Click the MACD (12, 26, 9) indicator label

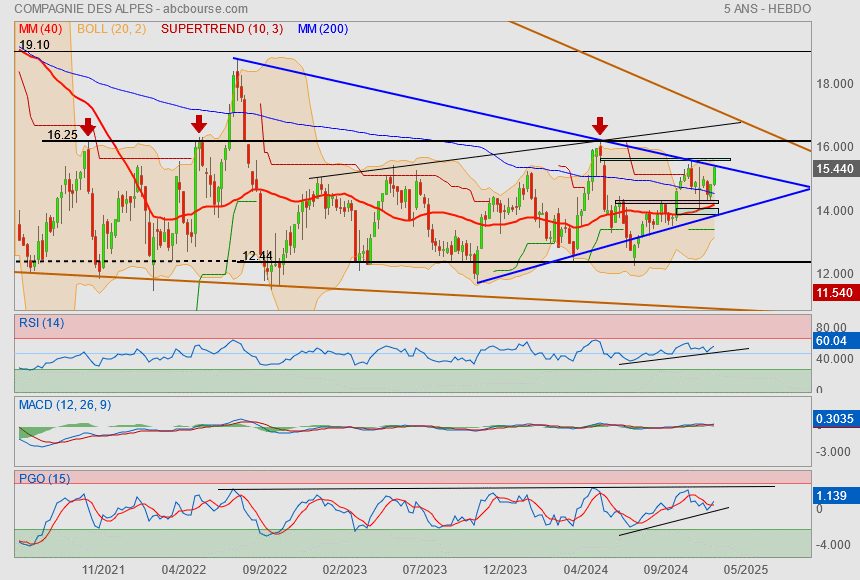[65, 405]
